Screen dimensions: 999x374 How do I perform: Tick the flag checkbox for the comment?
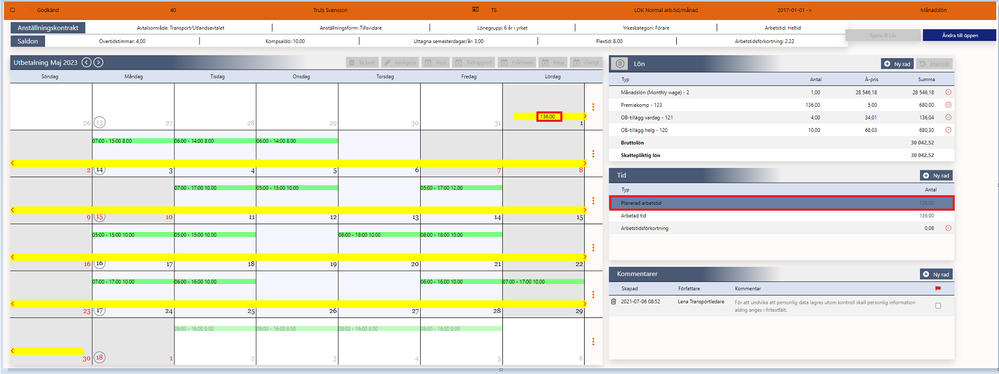[x=938, y=306]
